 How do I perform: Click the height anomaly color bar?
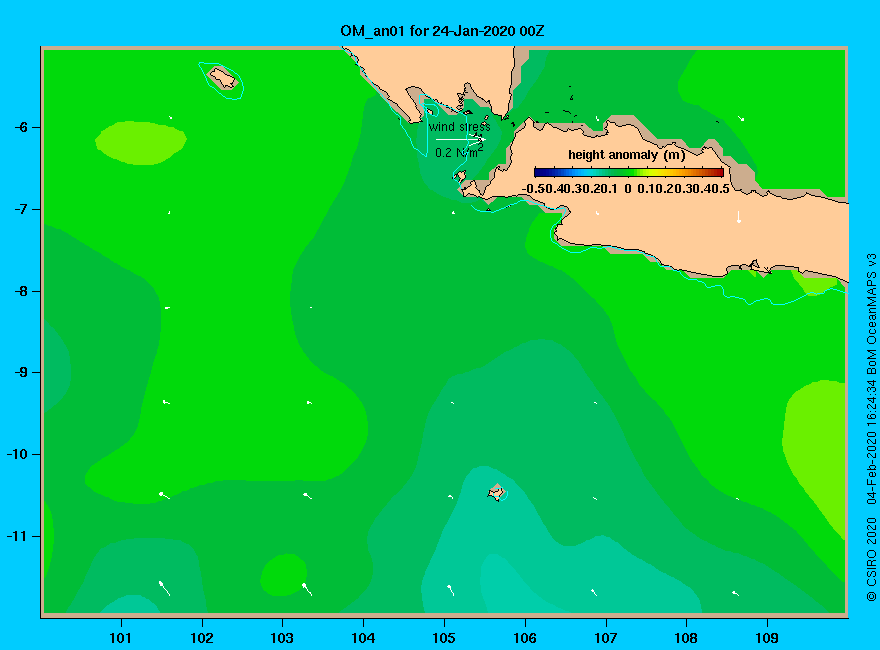click(x=629, y=172)
